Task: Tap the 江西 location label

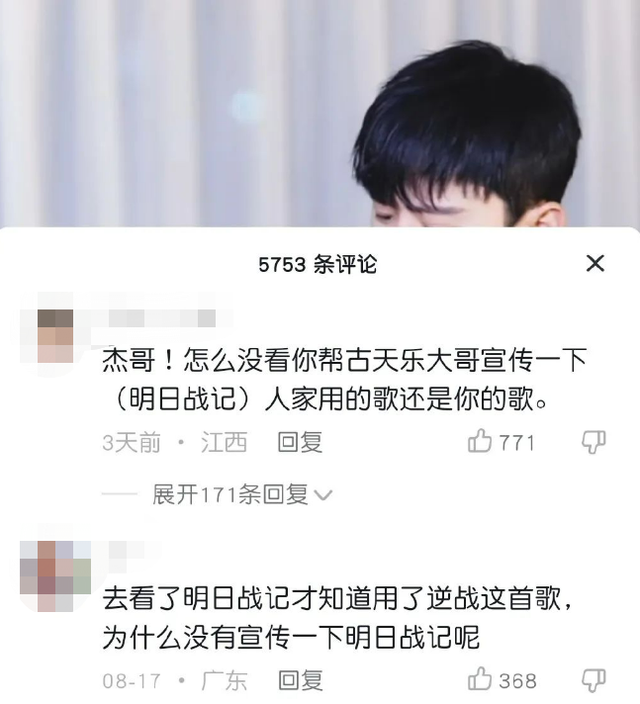Action: click(x=224, y=442)
